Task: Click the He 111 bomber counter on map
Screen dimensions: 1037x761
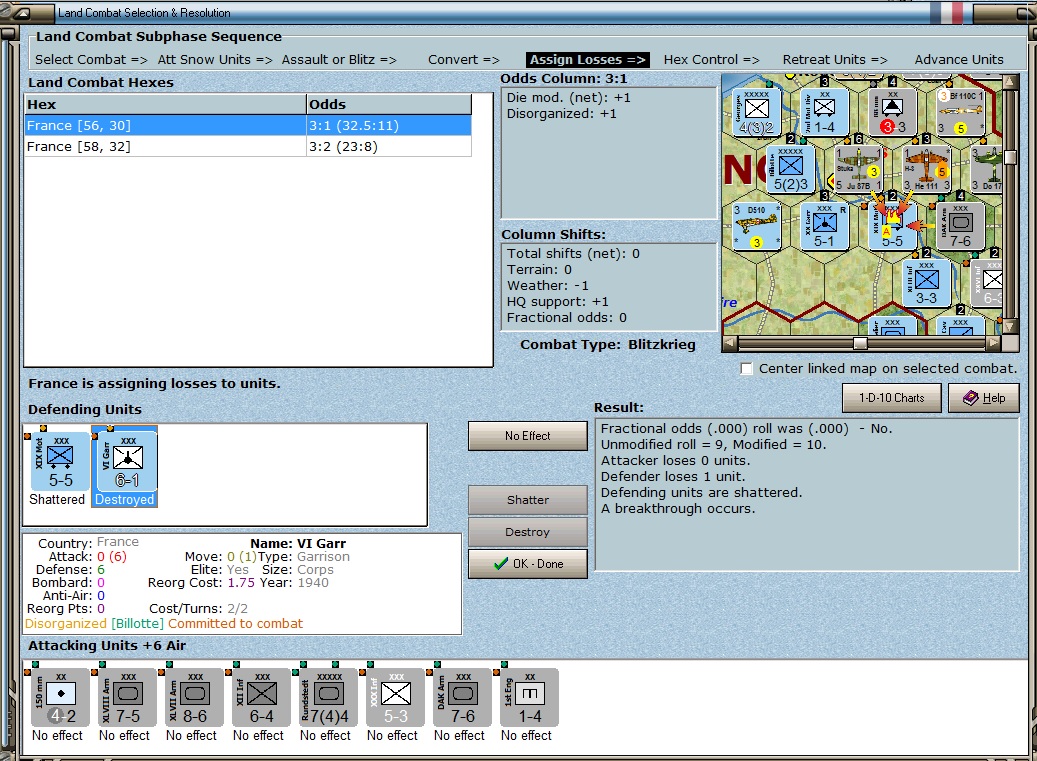Action: pos(927,169)
